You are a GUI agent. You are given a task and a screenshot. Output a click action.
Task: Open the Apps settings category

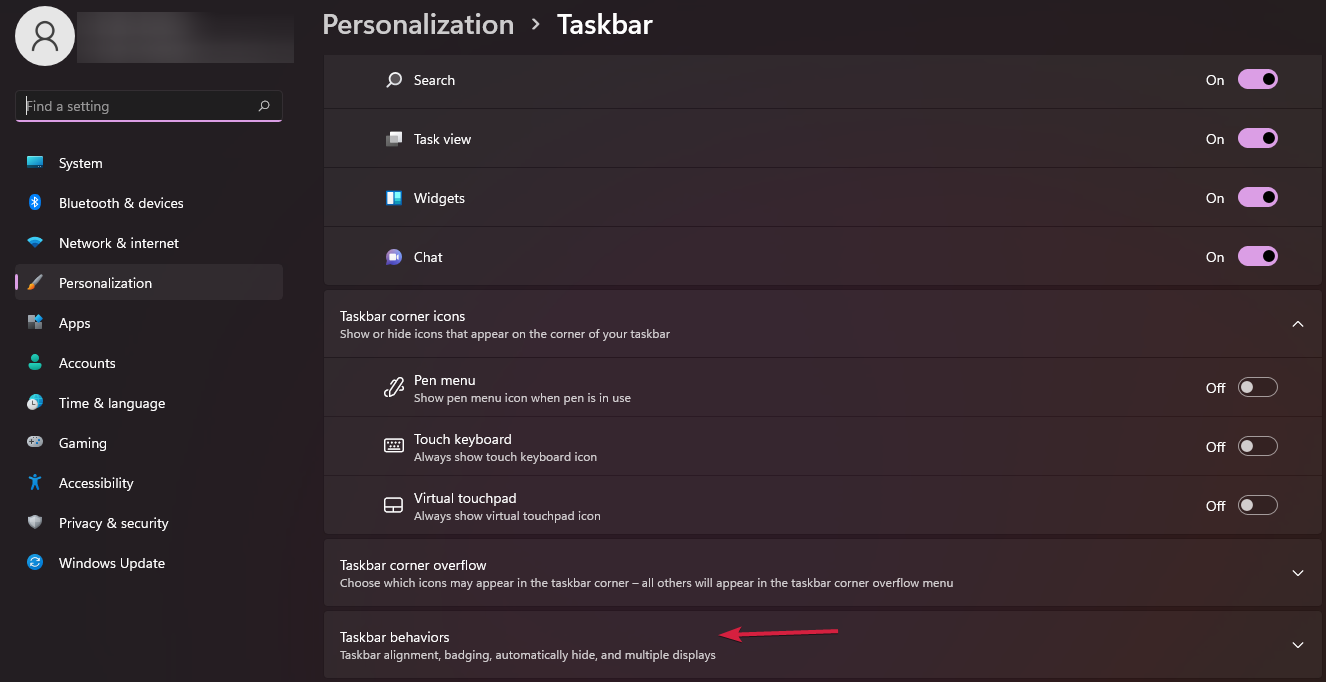coord(74,323)
